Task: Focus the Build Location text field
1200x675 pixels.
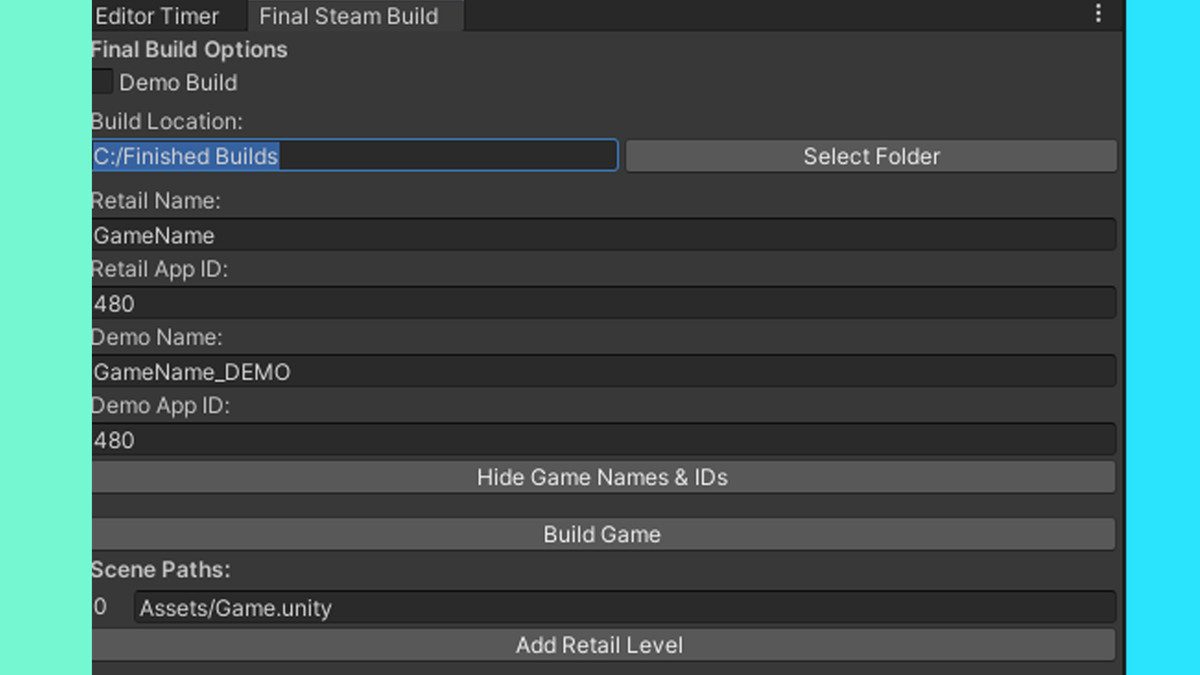Action: click(x=400, y=155)
